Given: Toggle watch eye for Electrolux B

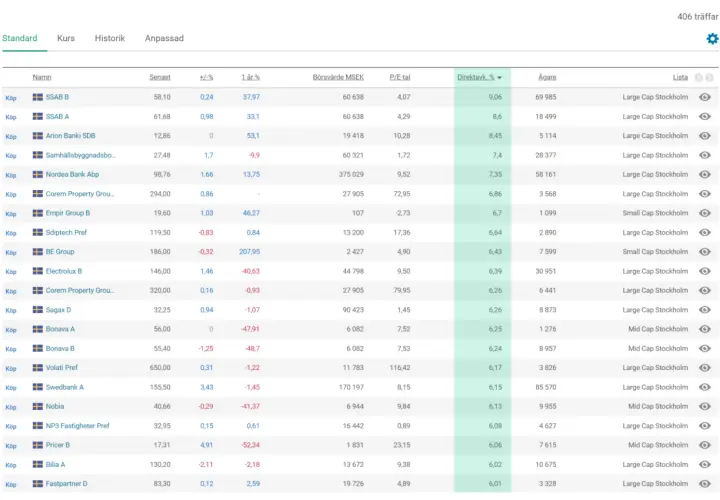Looking at the screenshot, I should [705, 271].
